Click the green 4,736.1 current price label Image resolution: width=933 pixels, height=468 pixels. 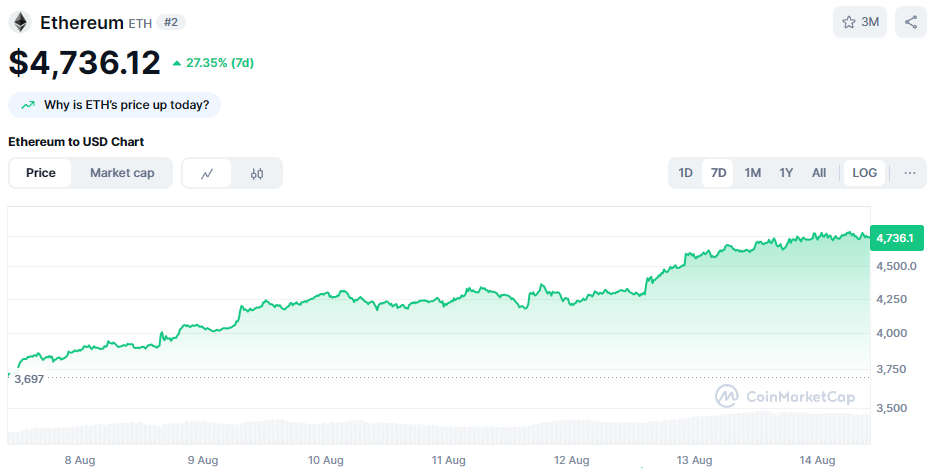[x=897, y=238]
